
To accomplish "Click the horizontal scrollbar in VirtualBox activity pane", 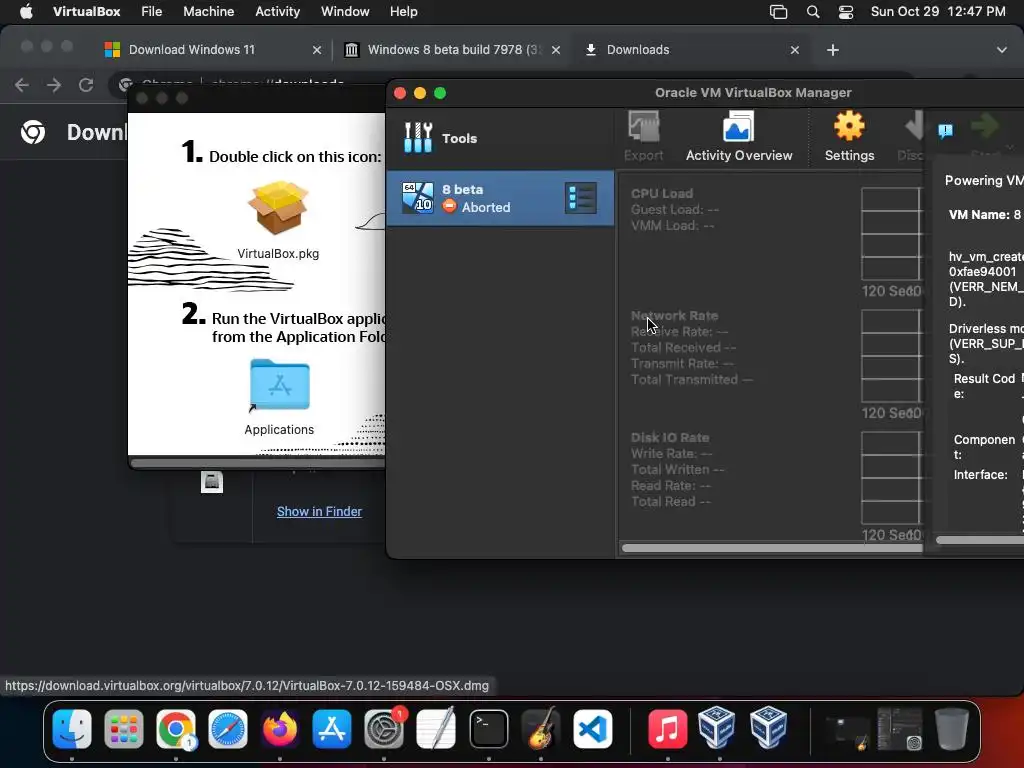I will (771, 548).
